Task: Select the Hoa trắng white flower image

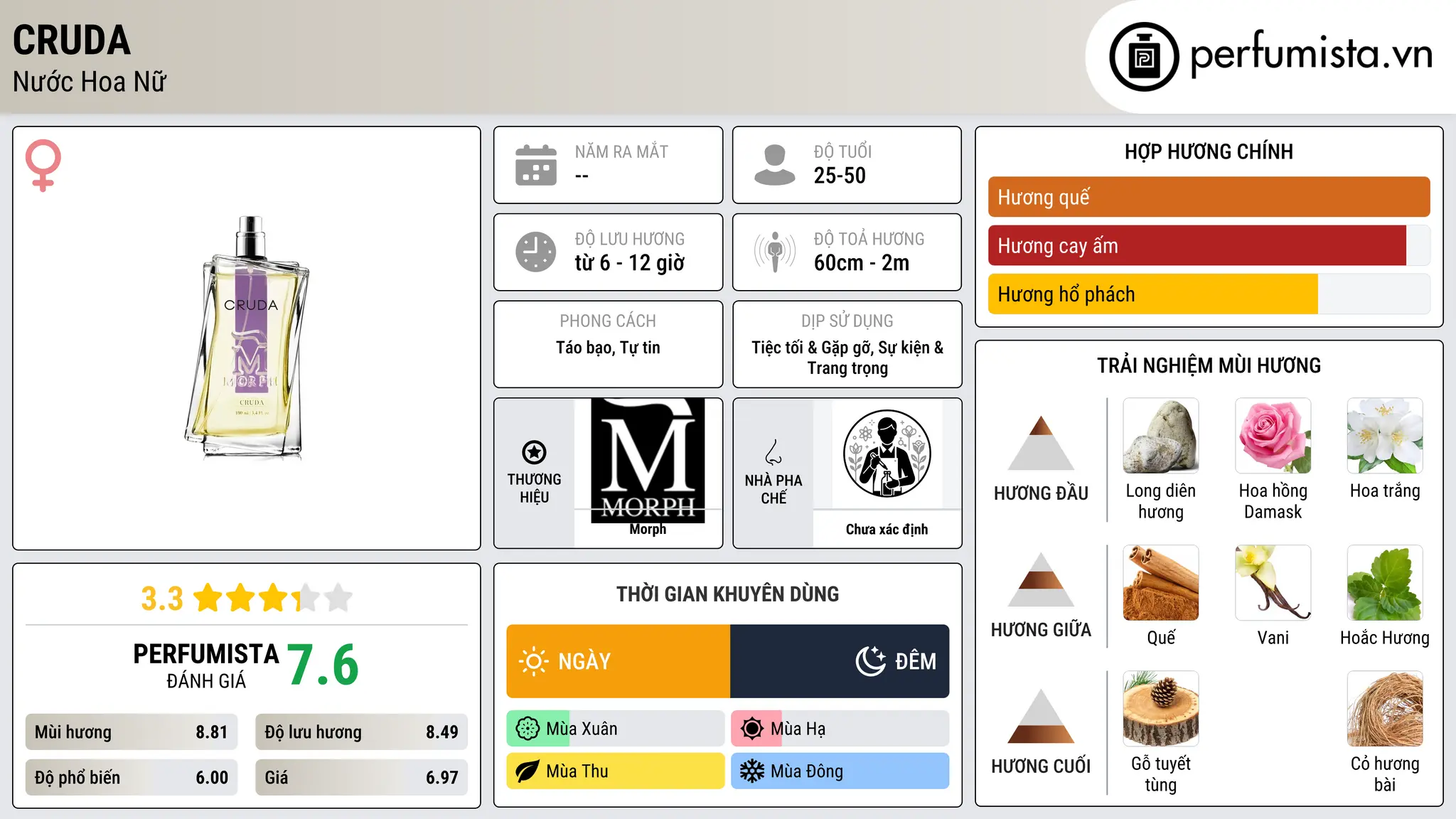Action: [x=1385, y=436]
